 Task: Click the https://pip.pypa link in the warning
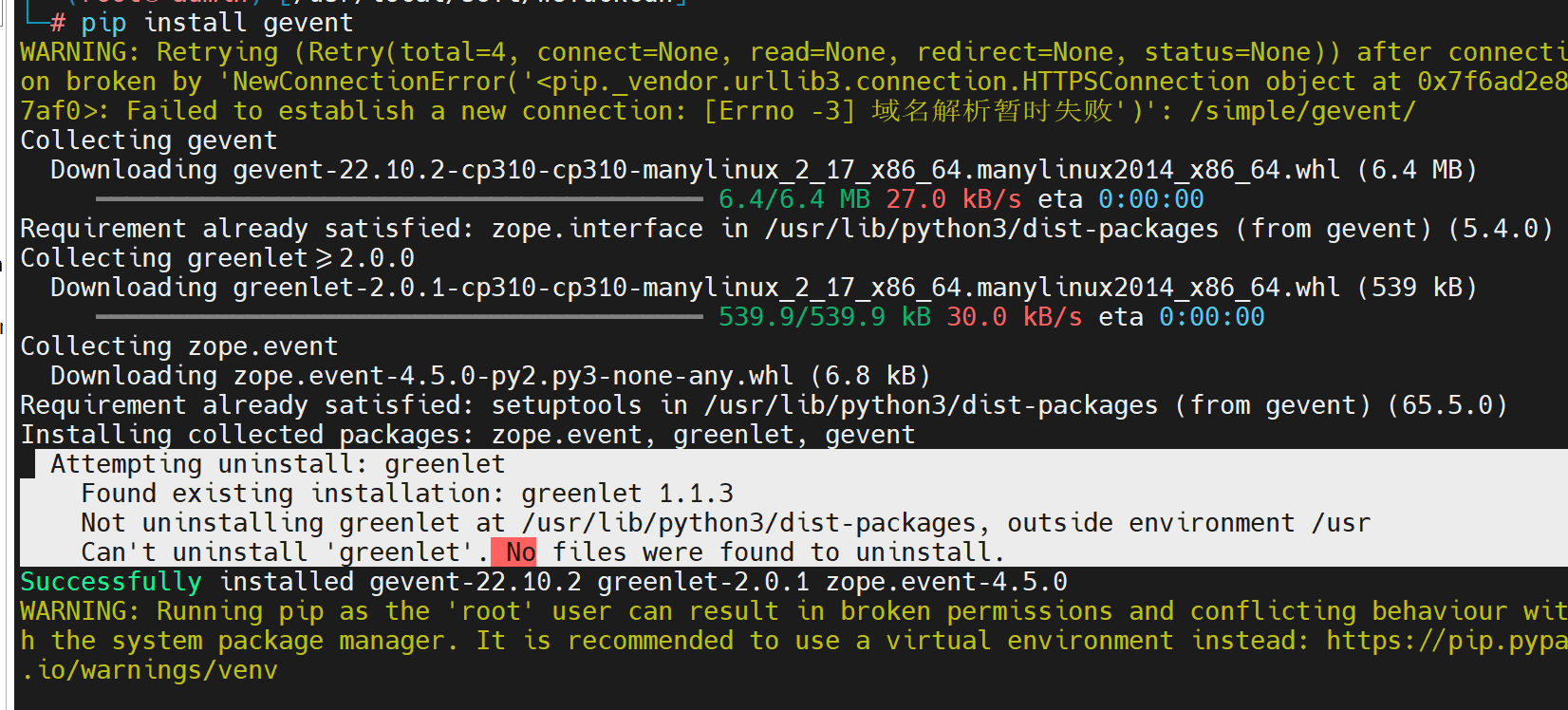[x=1447, y=641]
